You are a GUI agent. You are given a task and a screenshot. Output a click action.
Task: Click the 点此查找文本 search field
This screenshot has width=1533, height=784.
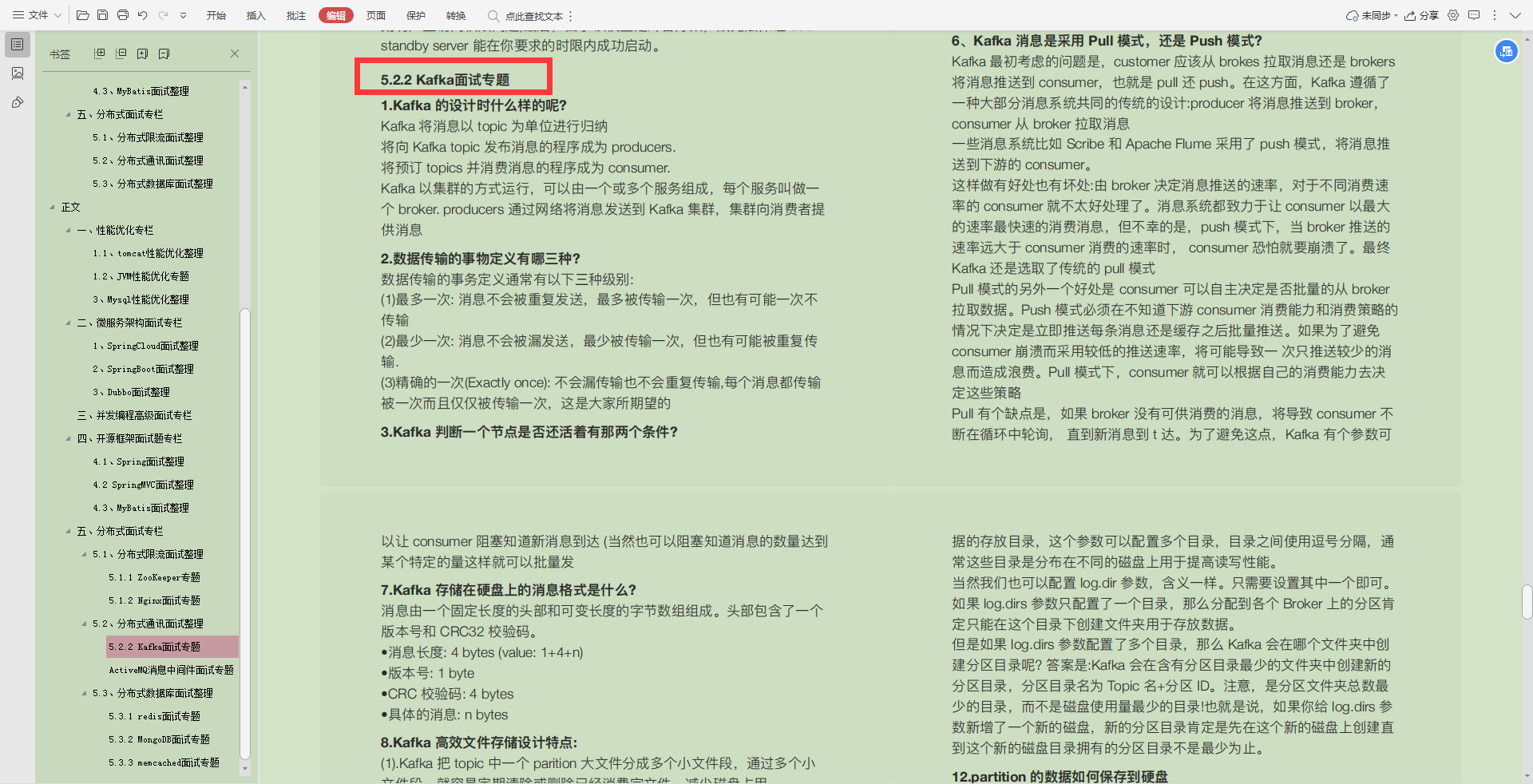(534, 16)
